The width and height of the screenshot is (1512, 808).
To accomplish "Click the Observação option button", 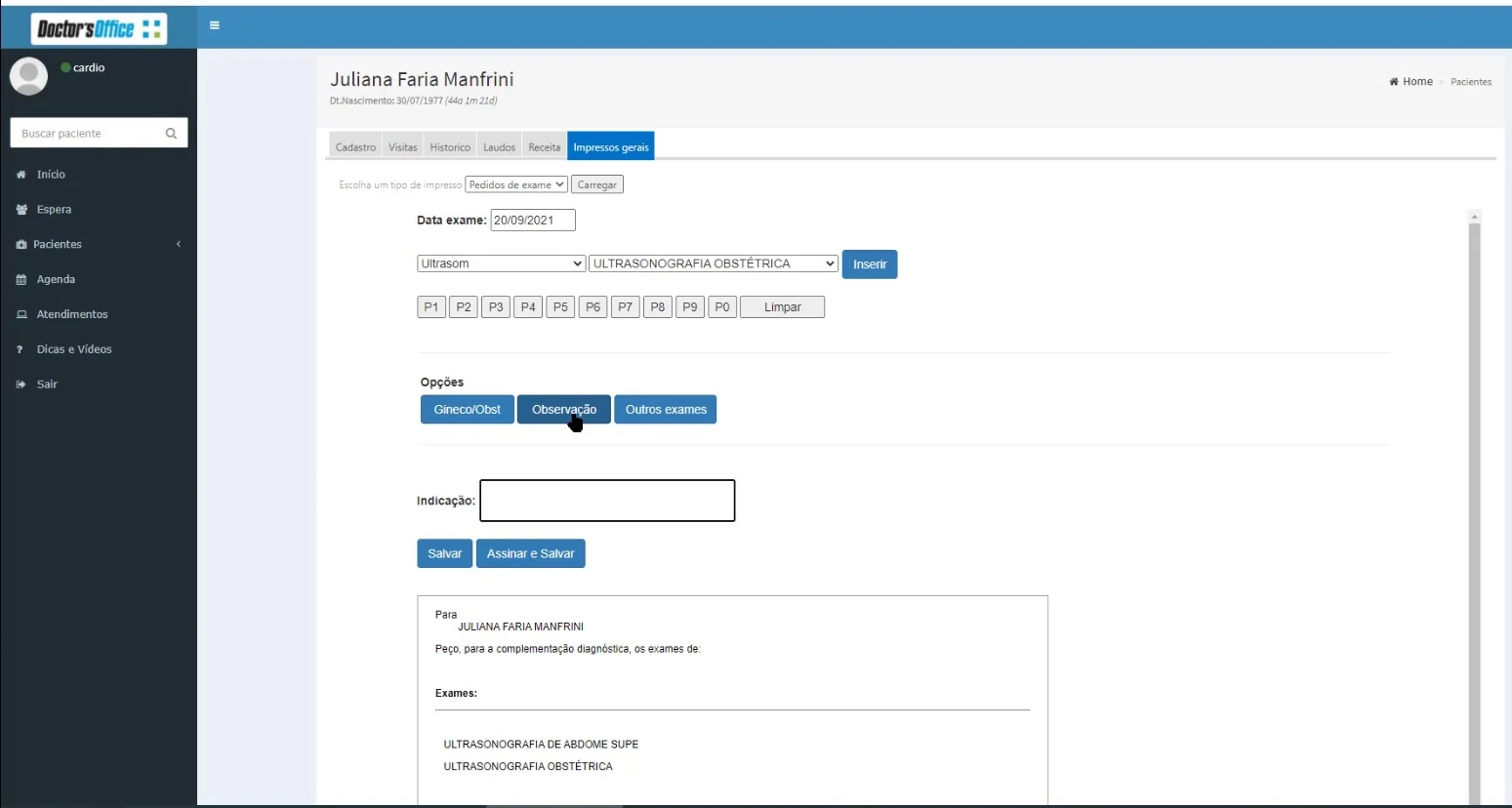I will (564, 410).
